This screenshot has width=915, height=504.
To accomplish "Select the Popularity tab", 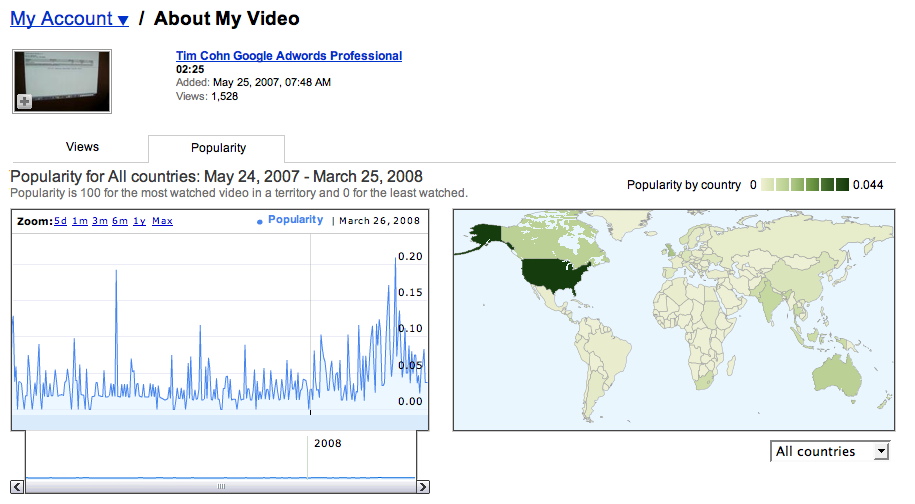I will (x=218, y=148).
